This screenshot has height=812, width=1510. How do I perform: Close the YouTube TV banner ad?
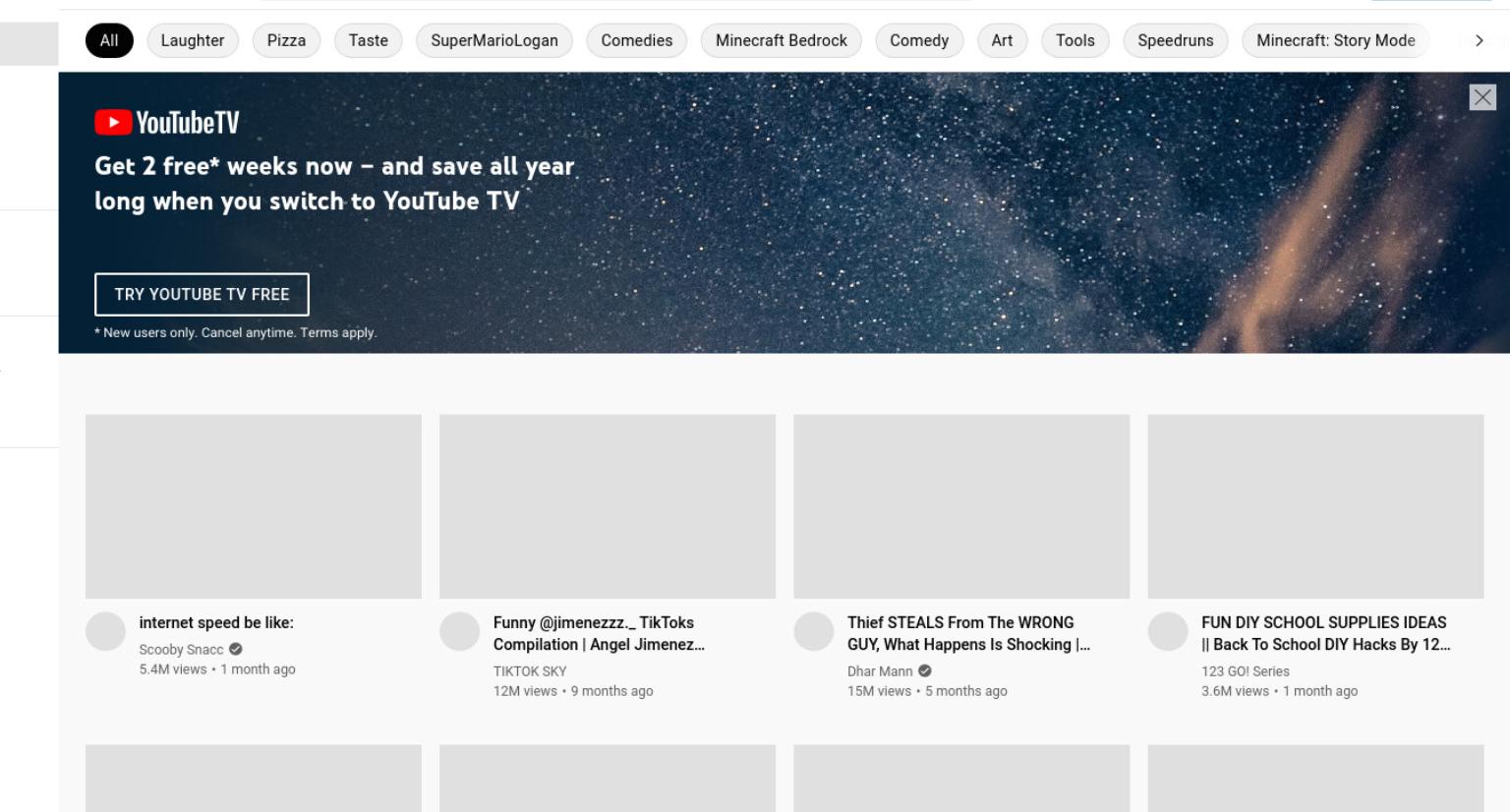click(x=1482, y=97)
